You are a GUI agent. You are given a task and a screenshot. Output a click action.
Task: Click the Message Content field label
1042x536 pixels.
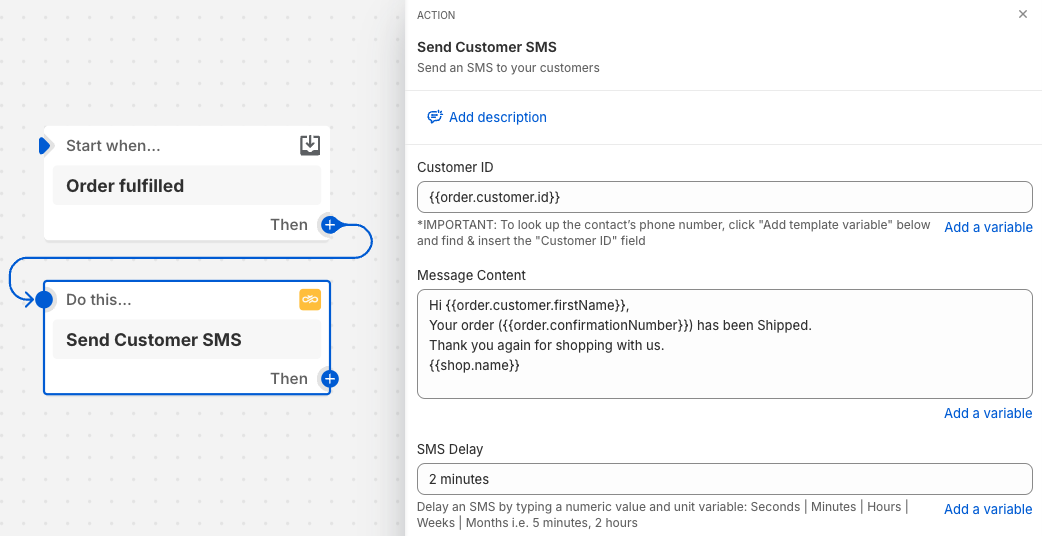(471, 275)
